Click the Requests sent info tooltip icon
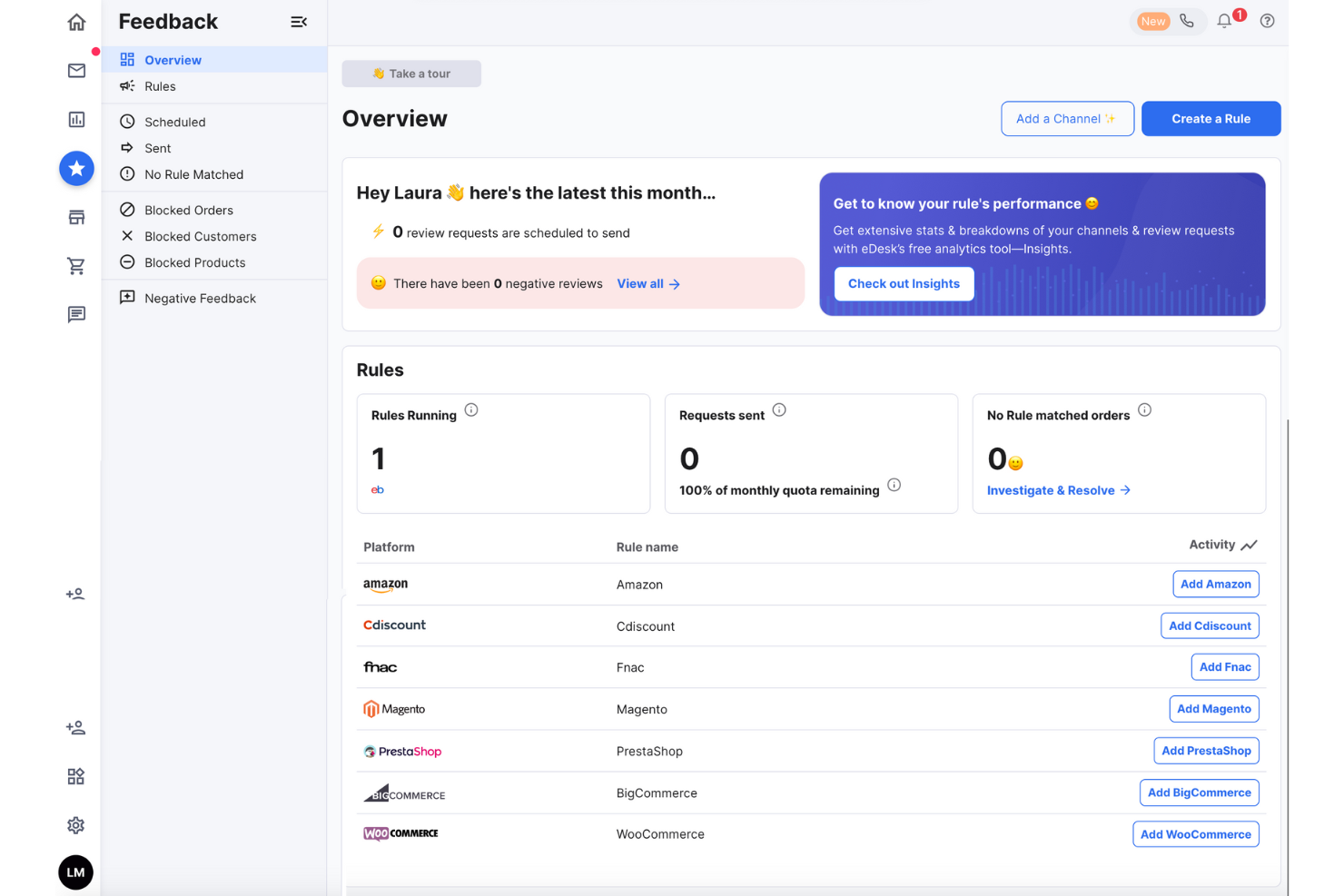Image resolution: width=1344 pixels, height=896 pixels. (x=779, y=409)
